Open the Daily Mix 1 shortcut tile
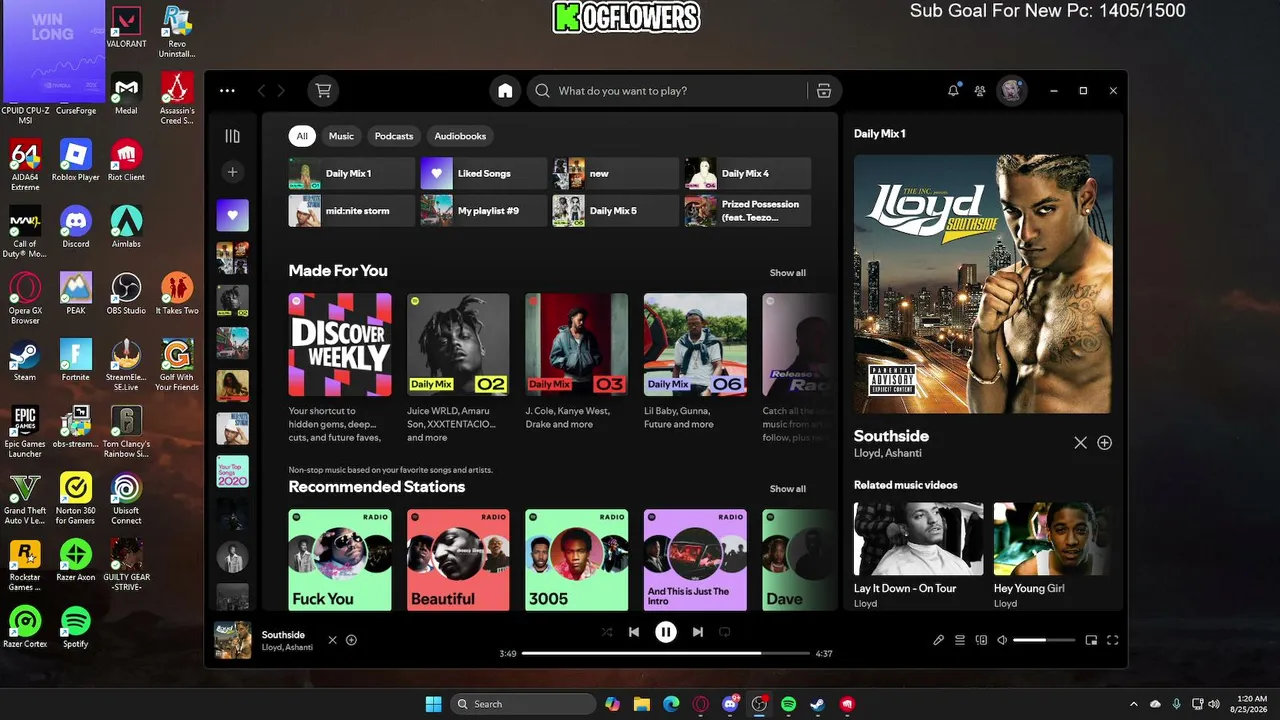This screenshot has width=1280, height=720. click(351, 174)
